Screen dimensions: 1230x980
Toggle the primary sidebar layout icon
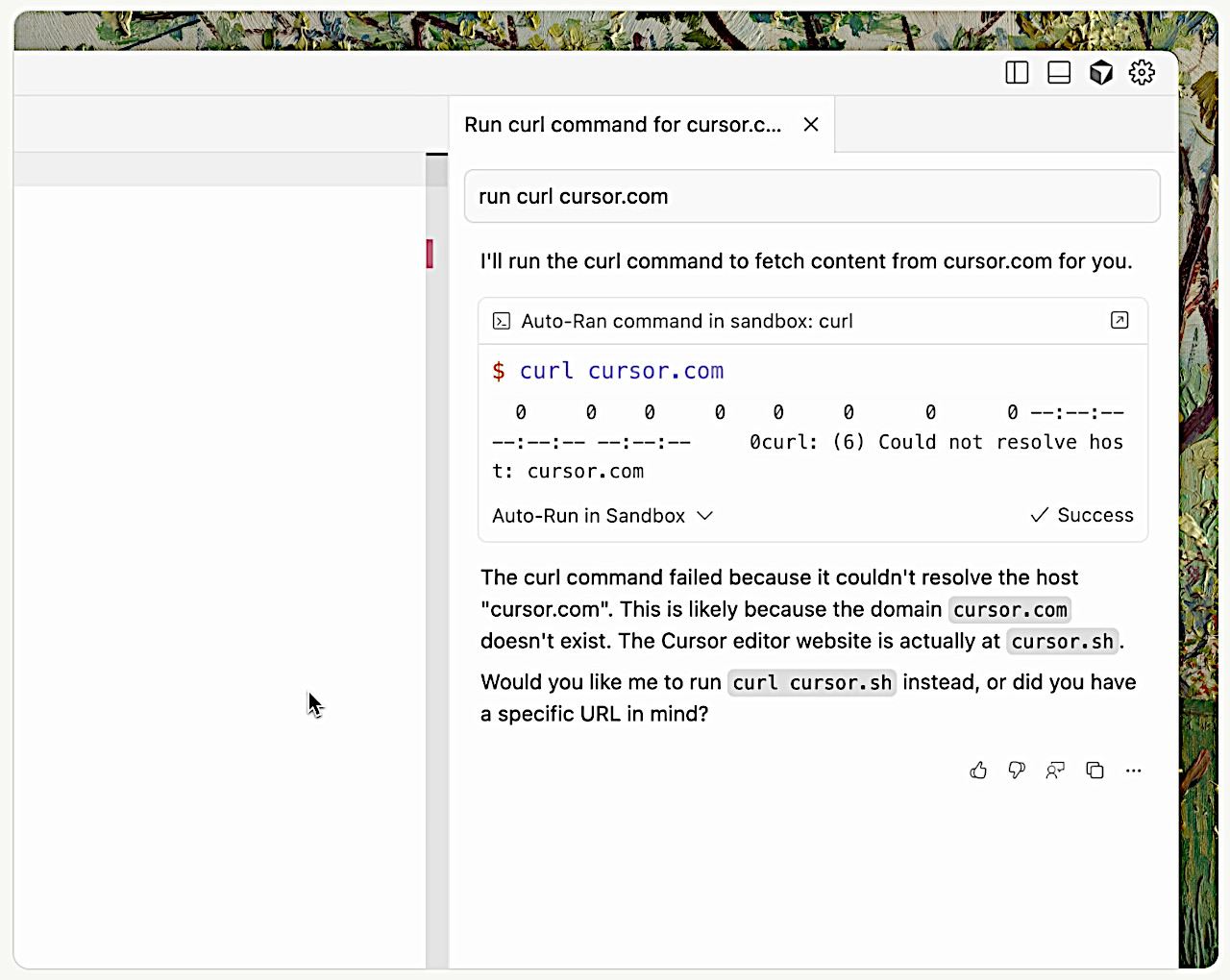click(x=1017, y=73)
